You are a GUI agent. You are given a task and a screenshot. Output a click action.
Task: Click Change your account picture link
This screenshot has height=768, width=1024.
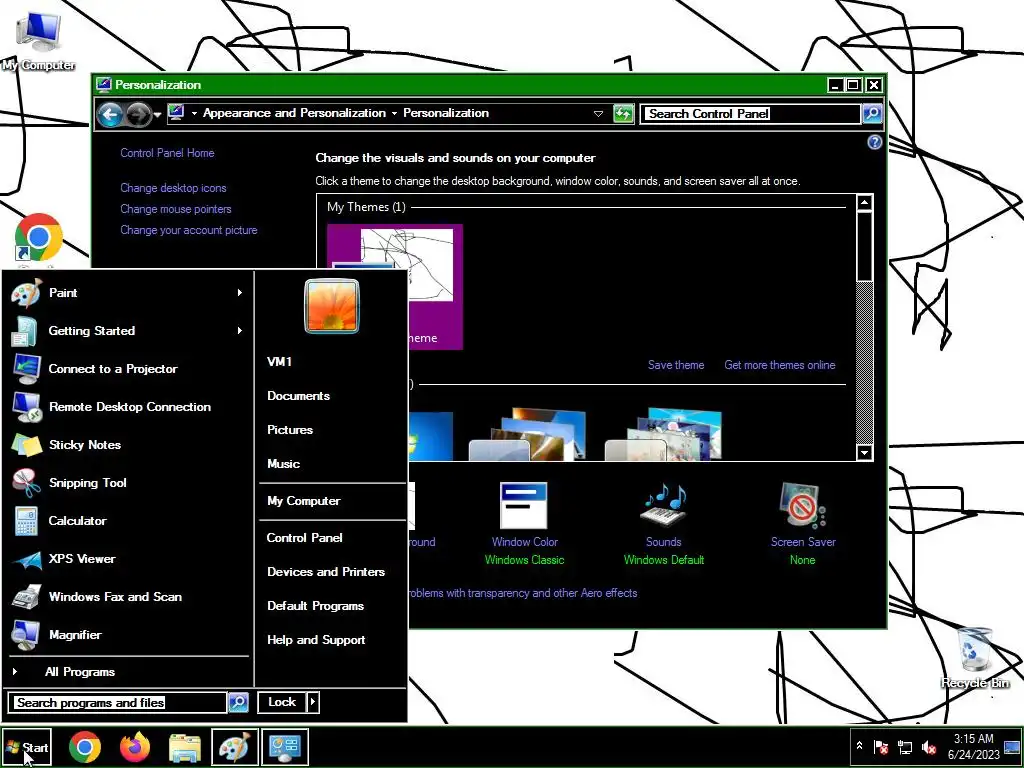(x=189, y=230)
